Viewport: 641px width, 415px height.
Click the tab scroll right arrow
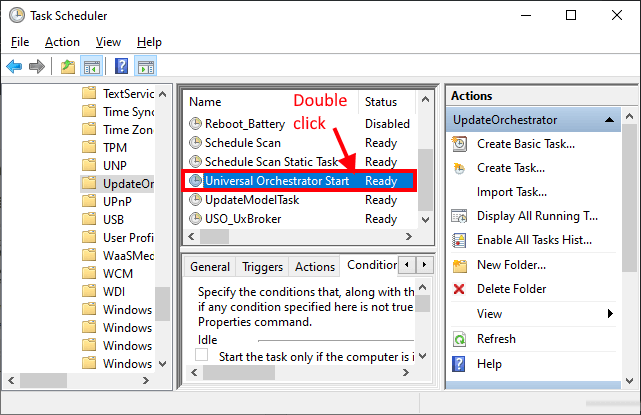pos(424,265)
